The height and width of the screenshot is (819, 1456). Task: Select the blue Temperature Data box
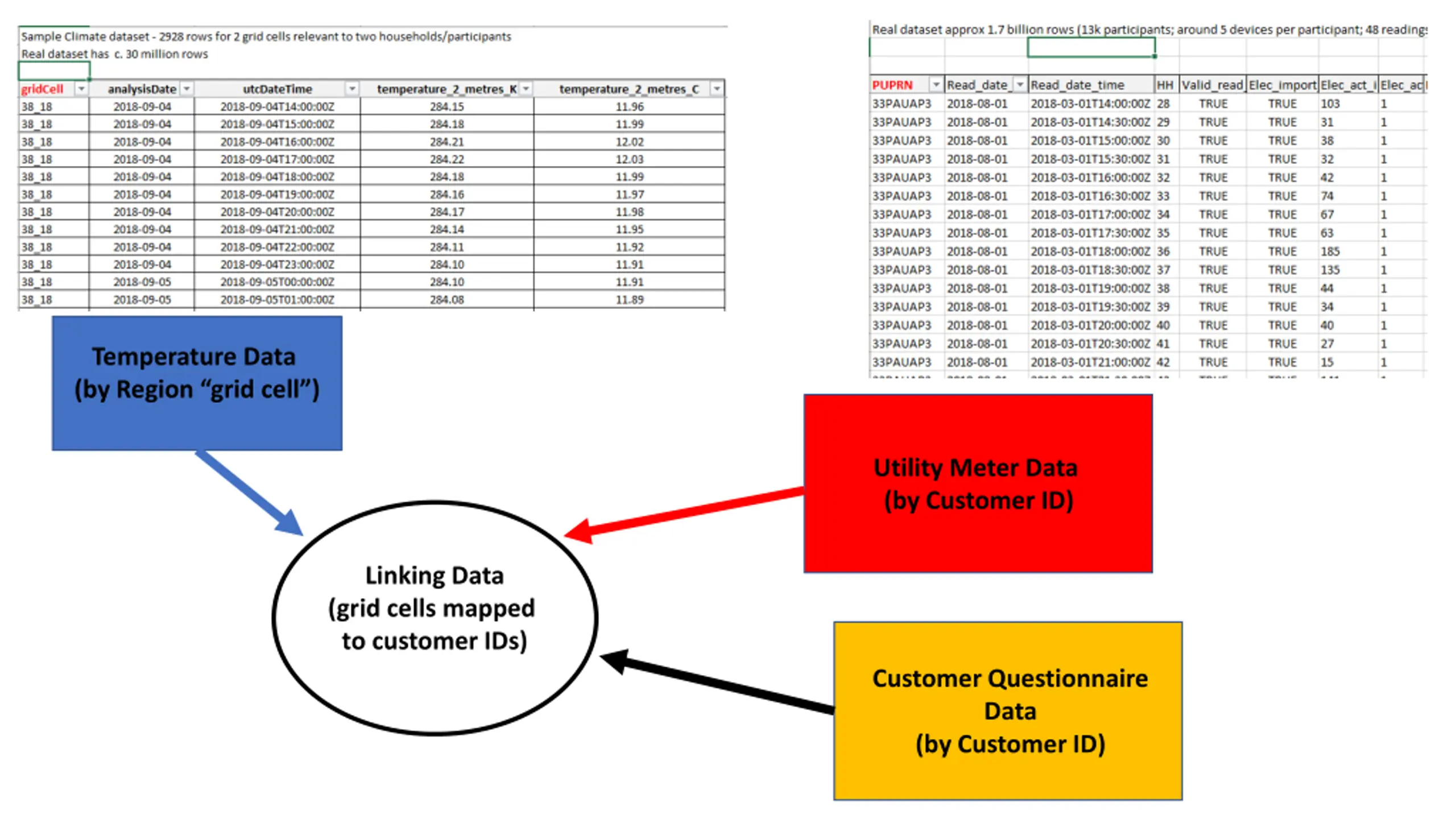(x=197, y=383)
